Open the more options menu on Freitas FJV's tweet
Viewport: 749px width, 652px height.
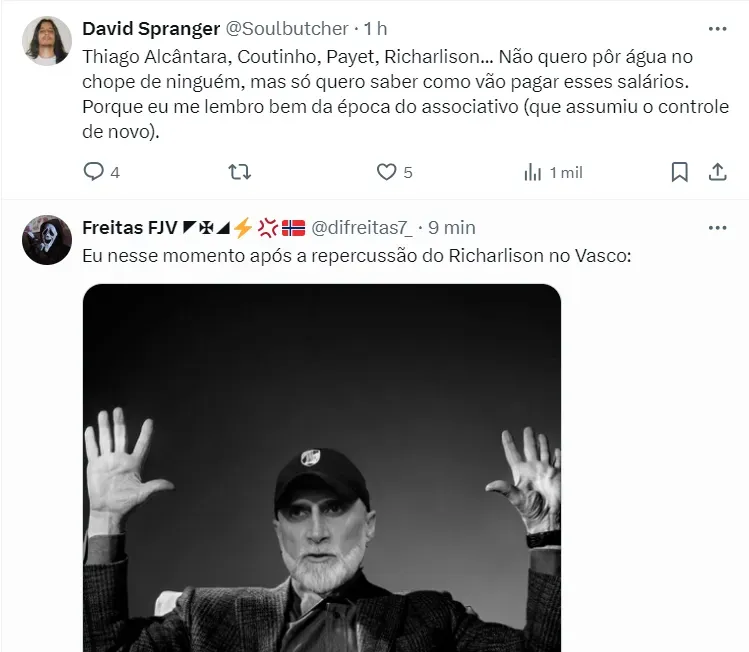(x=717, y=228)
